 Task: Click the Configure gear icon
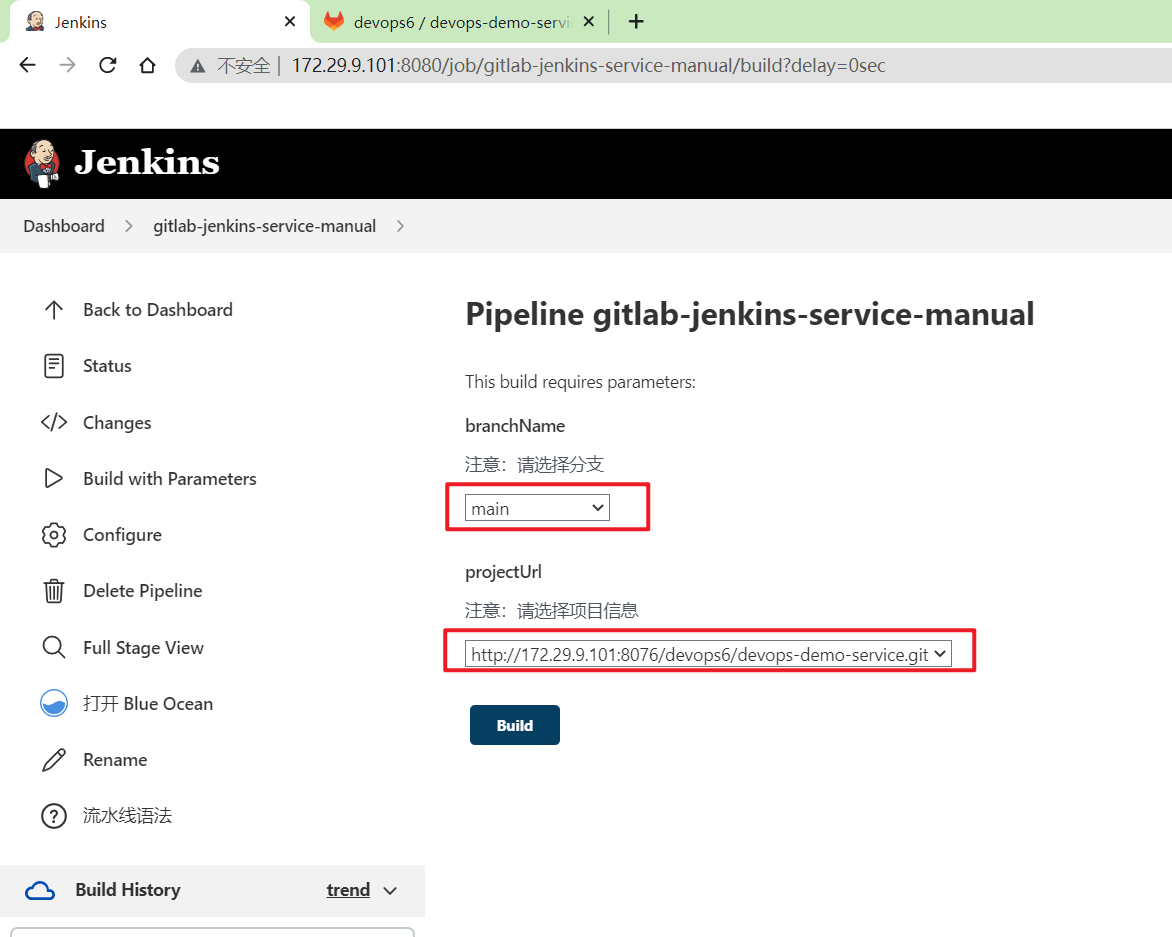tap(54, 535)
